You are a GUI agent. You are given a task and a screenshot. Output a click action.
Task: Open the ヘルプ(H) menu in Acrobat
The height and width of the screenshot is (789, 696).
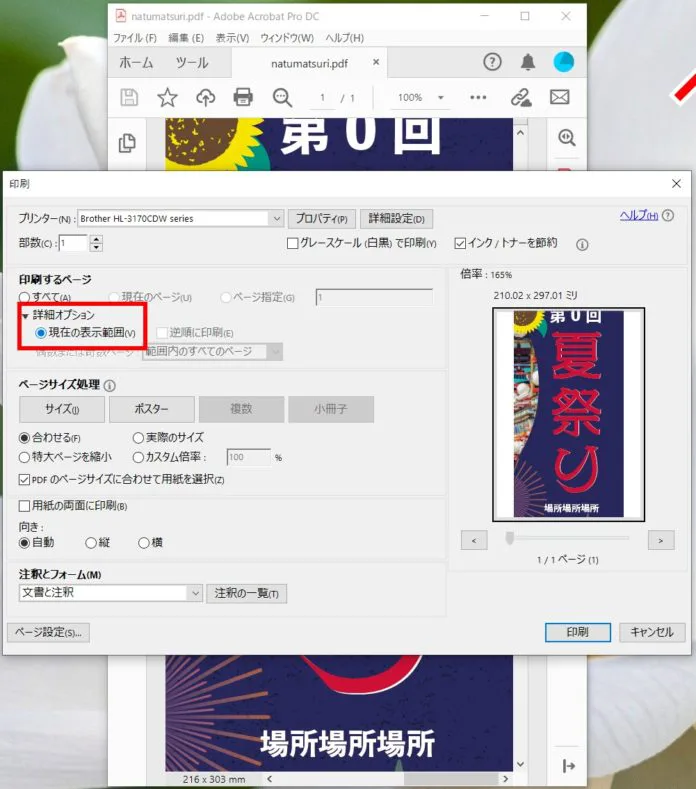pyautogui.click(x=344, y=38)
